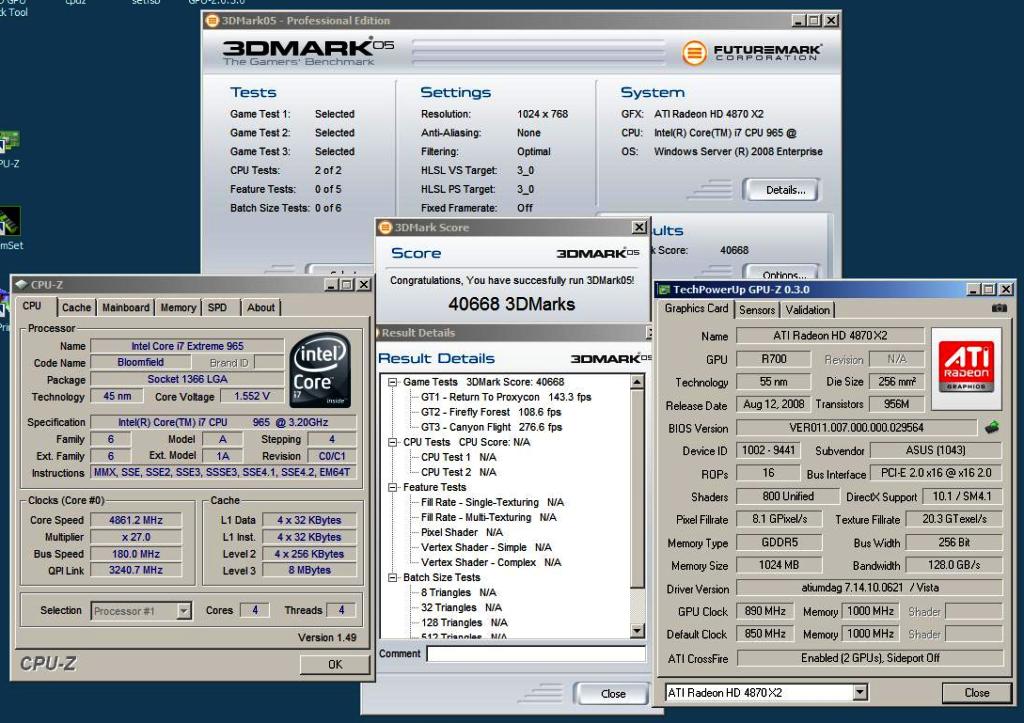Click the Close button in GPU-Z
The height and width of the screenshot is (723, 1024).
977,692
